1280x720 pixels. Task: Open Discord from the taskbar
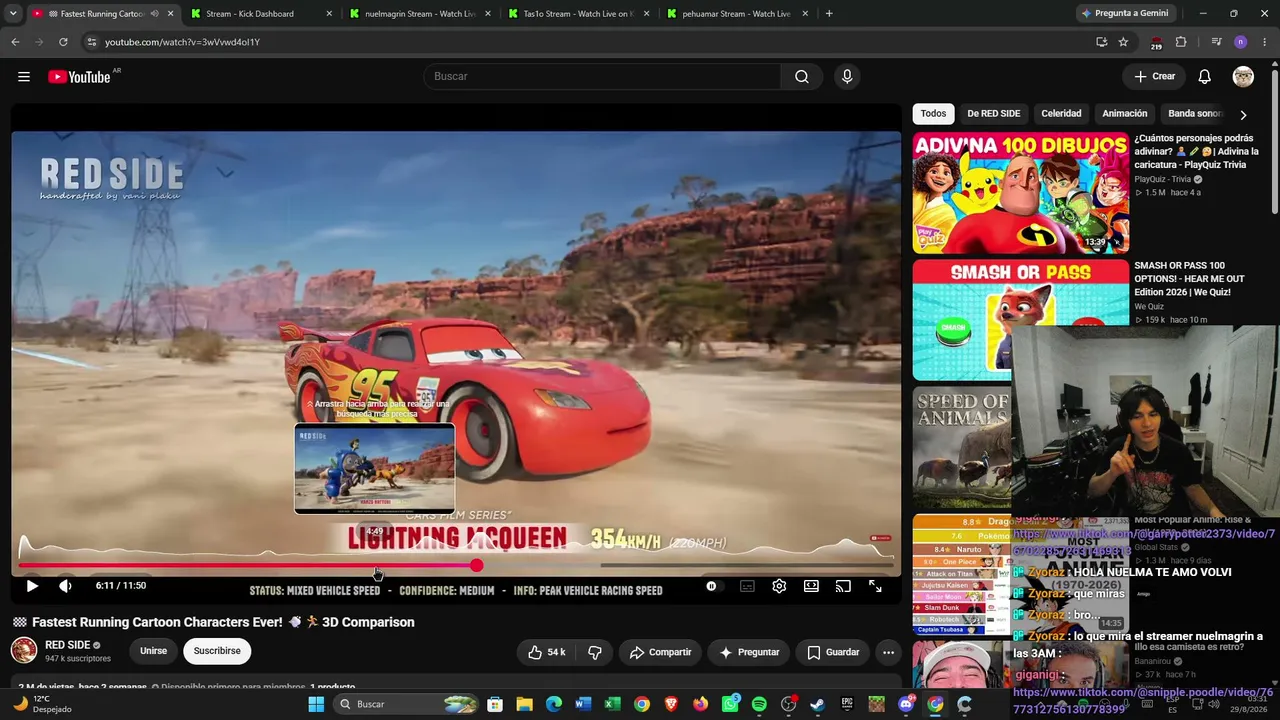[x=906, y=704]
